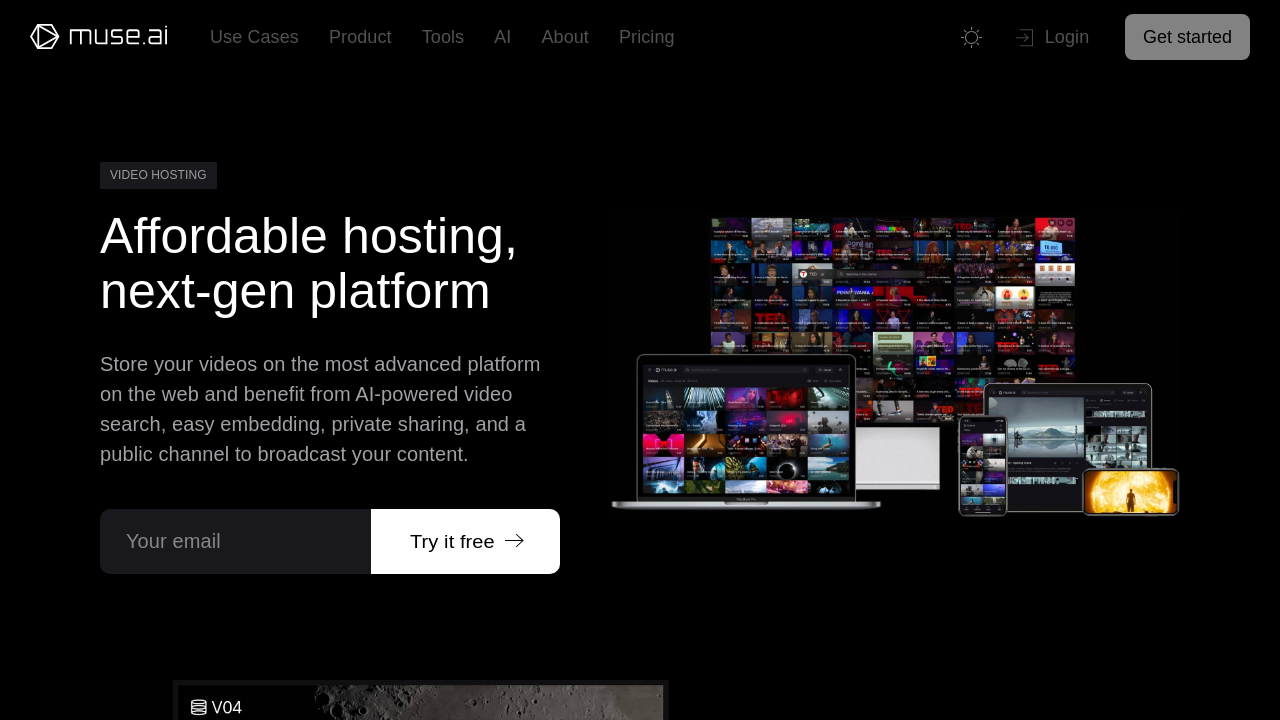This screenshot has width=1280, height=720.
Task: Click the Login link text
Action: (1066, 37)
